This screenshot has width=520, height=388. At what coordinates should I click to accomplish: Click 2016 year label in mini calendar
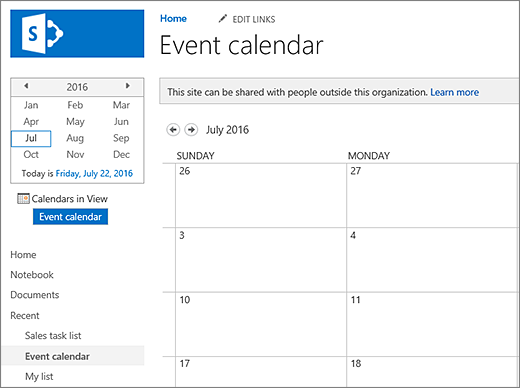pyautogui.click(x=77, y=87)
